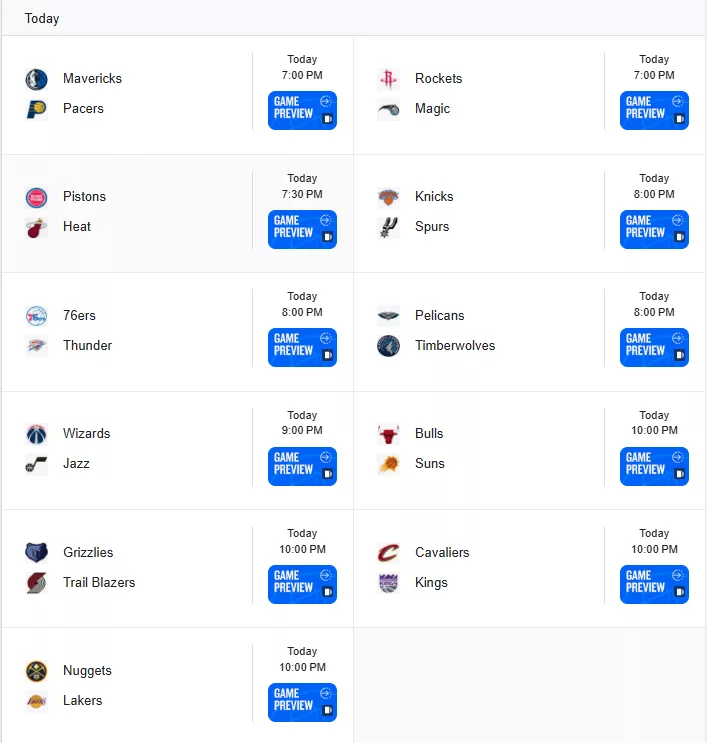Open Game Preview for Cavaliers vs Kings
Viewport: 707px width, 743px height.
(654, 584)
